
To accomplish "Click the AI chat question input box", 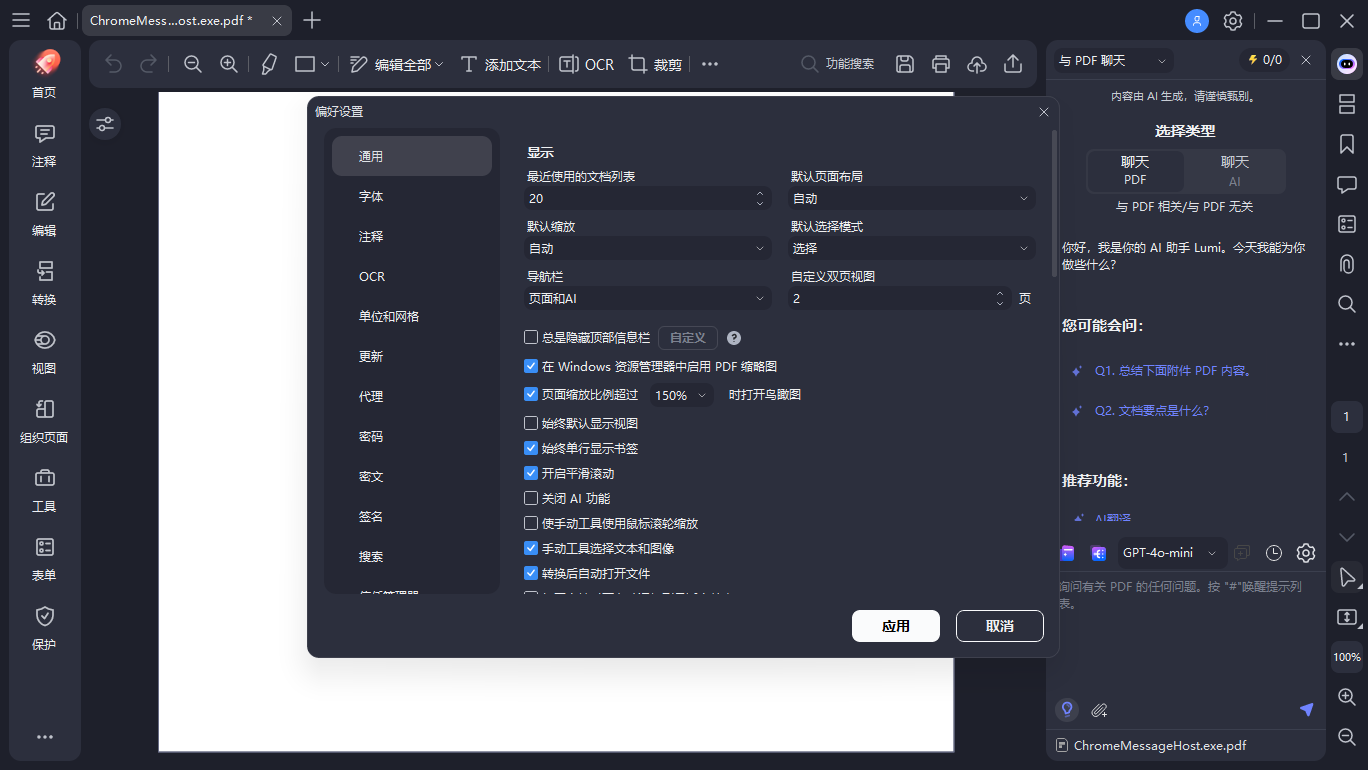I will click(1187, 632).
